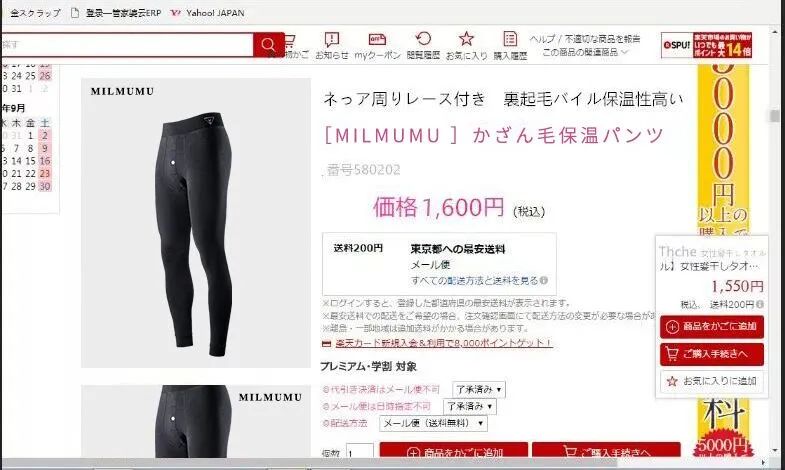785x470 pixels.
Task: Open the お知らせ notifications icon
Action: click(331, 46)
